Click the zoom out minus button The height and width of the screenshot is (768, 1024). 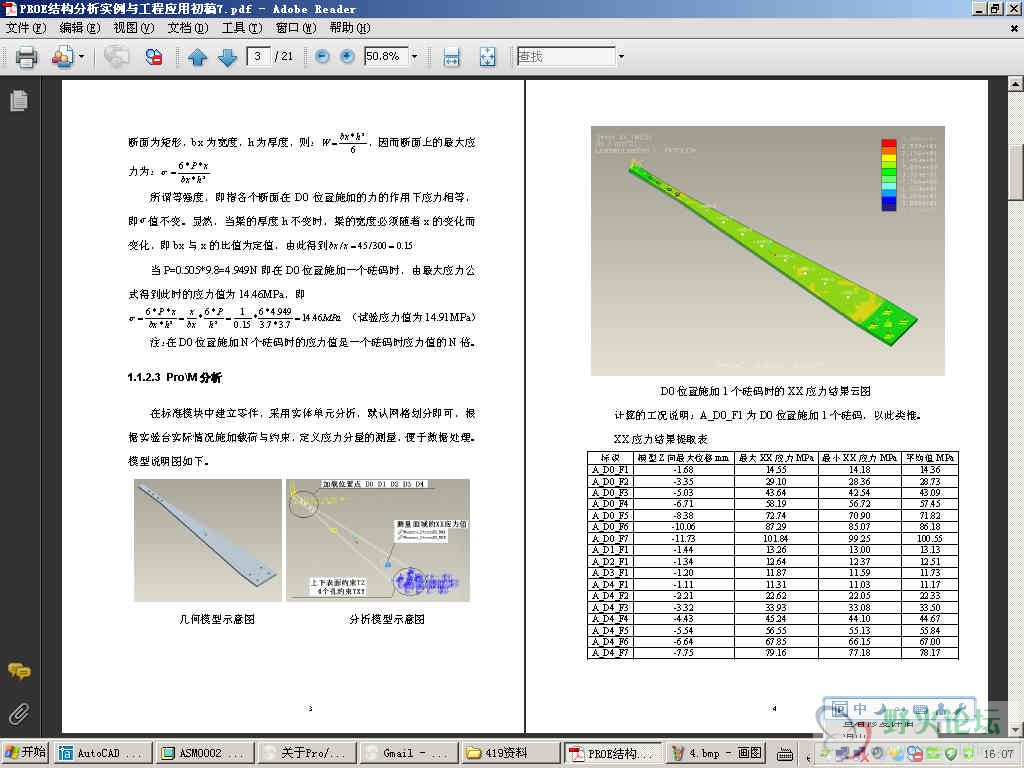click(322, 57)
